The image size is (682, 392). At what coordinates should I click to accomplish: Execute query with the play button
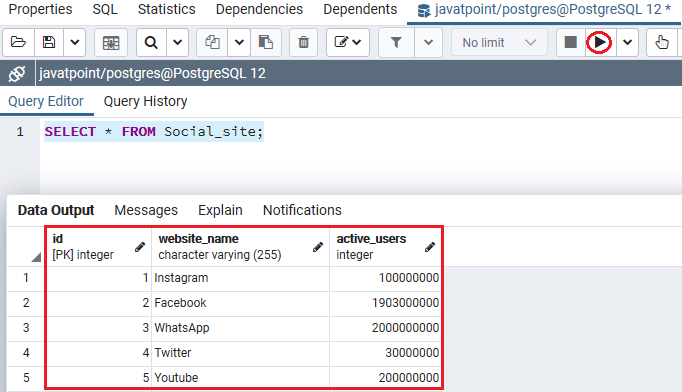coord(599,42)
